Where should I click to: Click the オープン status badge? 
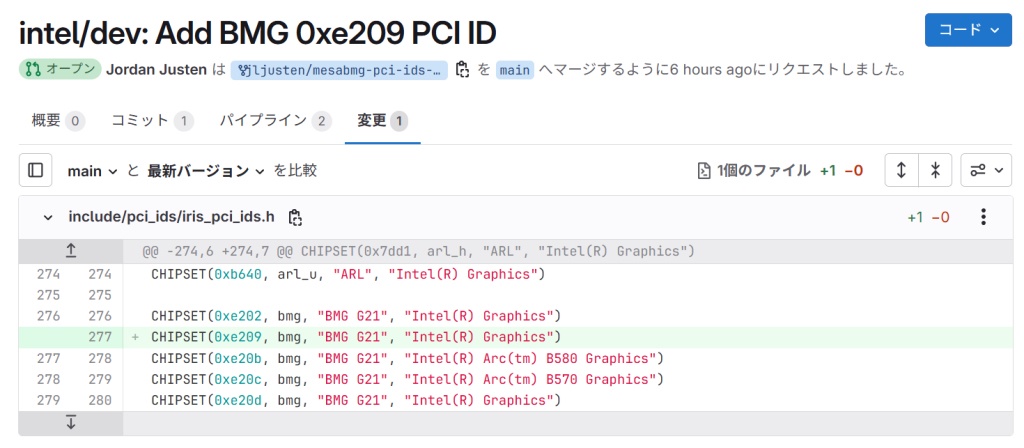(60, 69)
